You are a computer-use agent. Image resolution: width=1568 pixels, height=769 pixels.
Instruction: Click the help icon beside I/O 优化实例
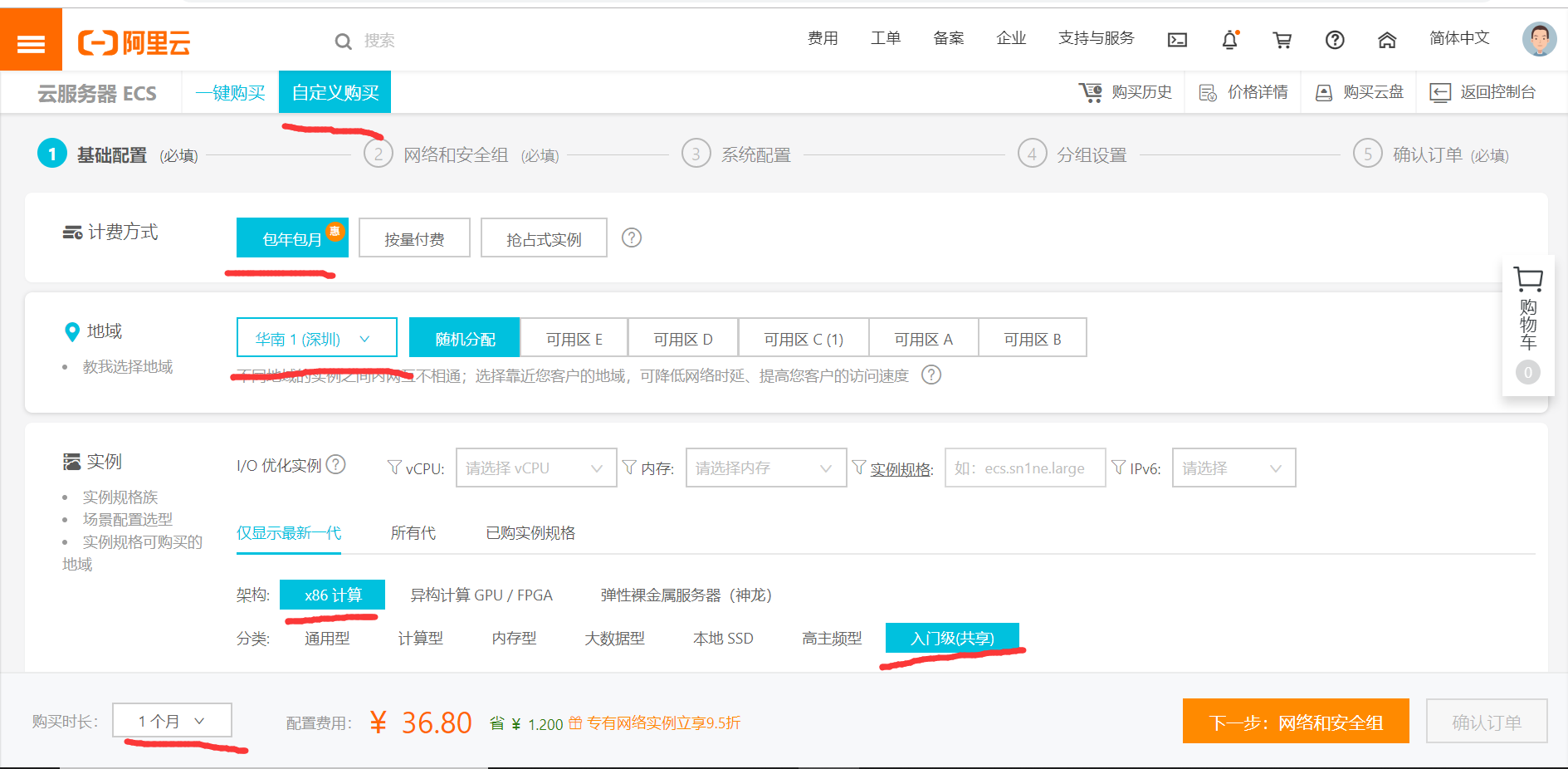click(335, 465)
